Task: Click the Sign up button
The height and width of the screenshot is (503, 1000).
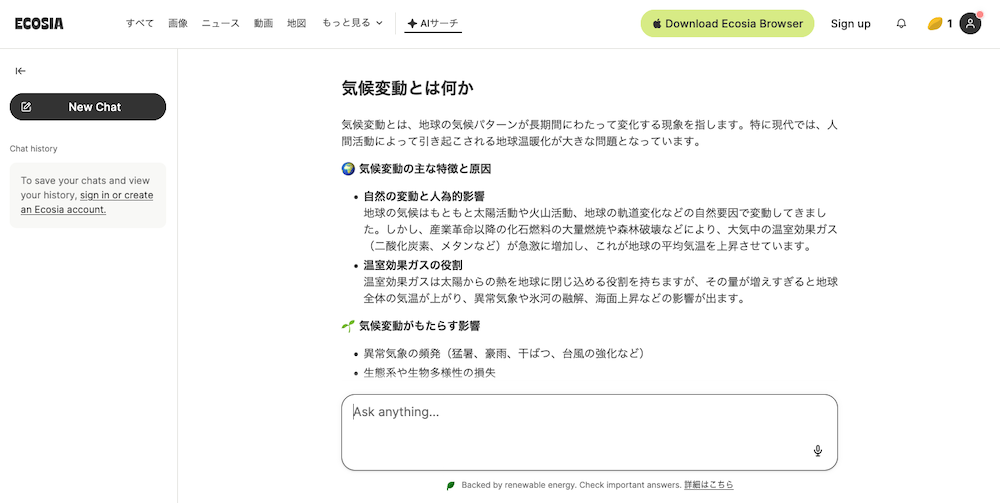Action: click(x=850, y=23)
